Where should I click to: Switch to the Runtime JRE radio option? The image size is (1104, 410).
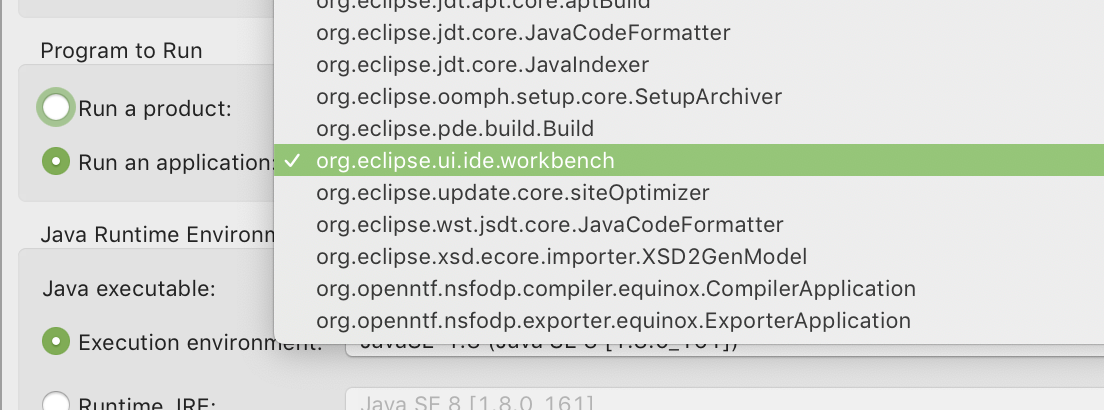click(56, 403)
